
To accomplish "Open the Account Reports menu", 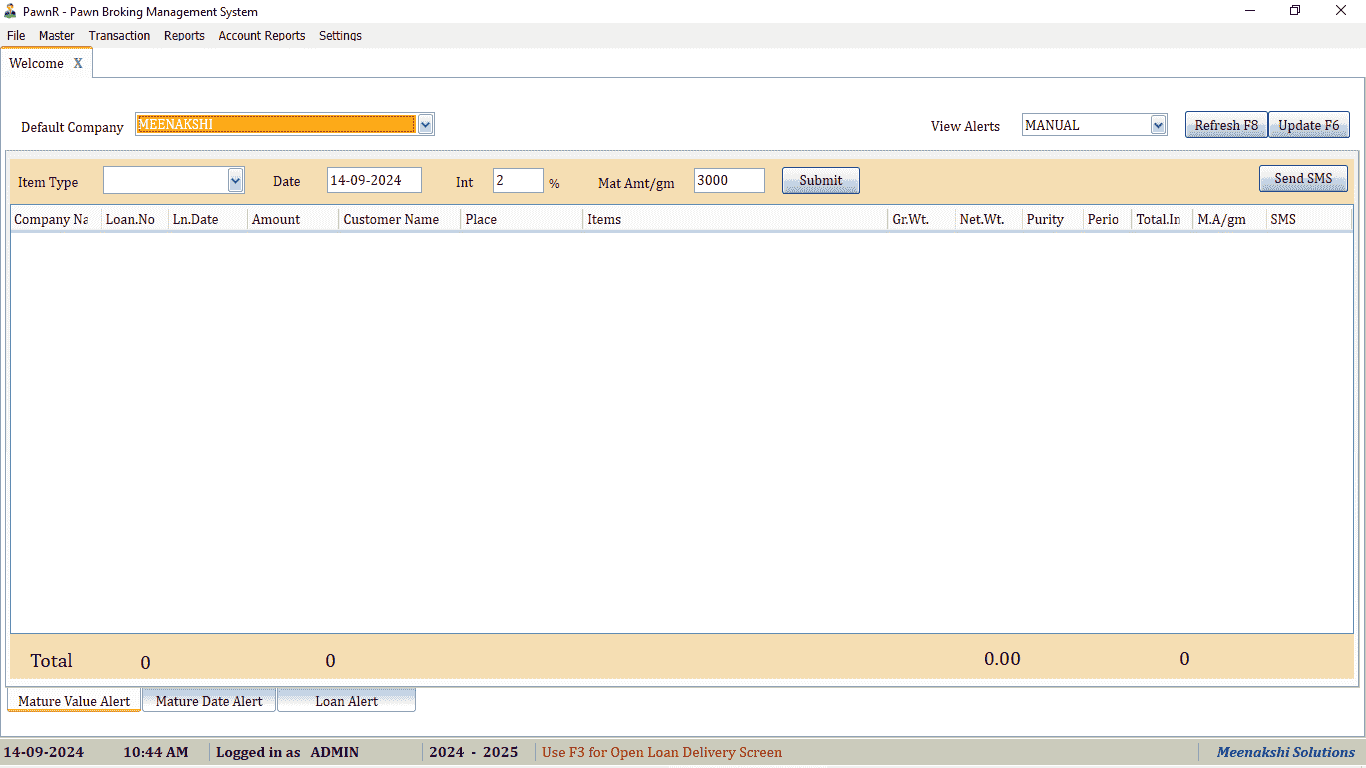I will tap(261, 35).
